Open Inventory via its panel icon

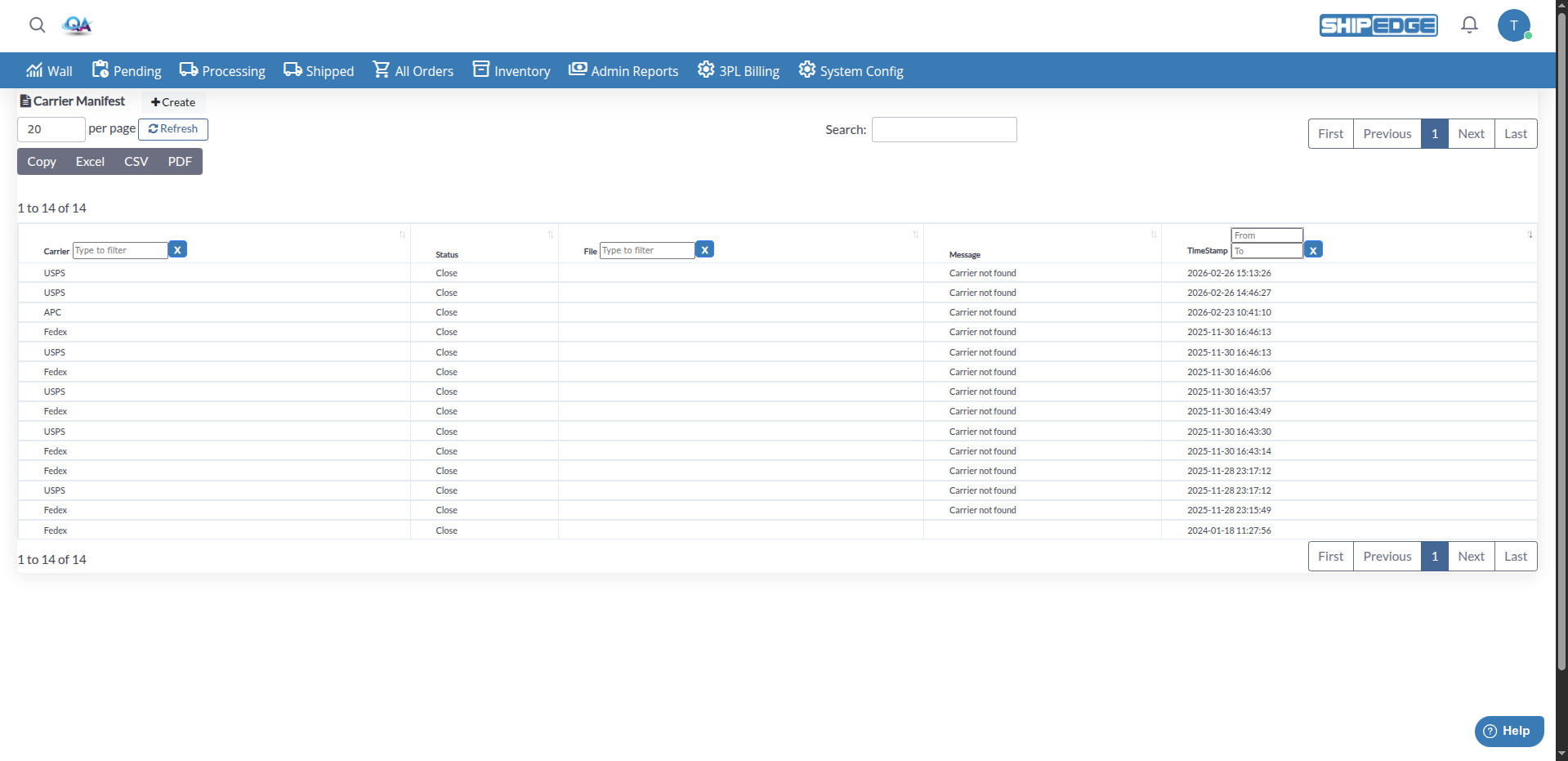[x=481, y=69]
